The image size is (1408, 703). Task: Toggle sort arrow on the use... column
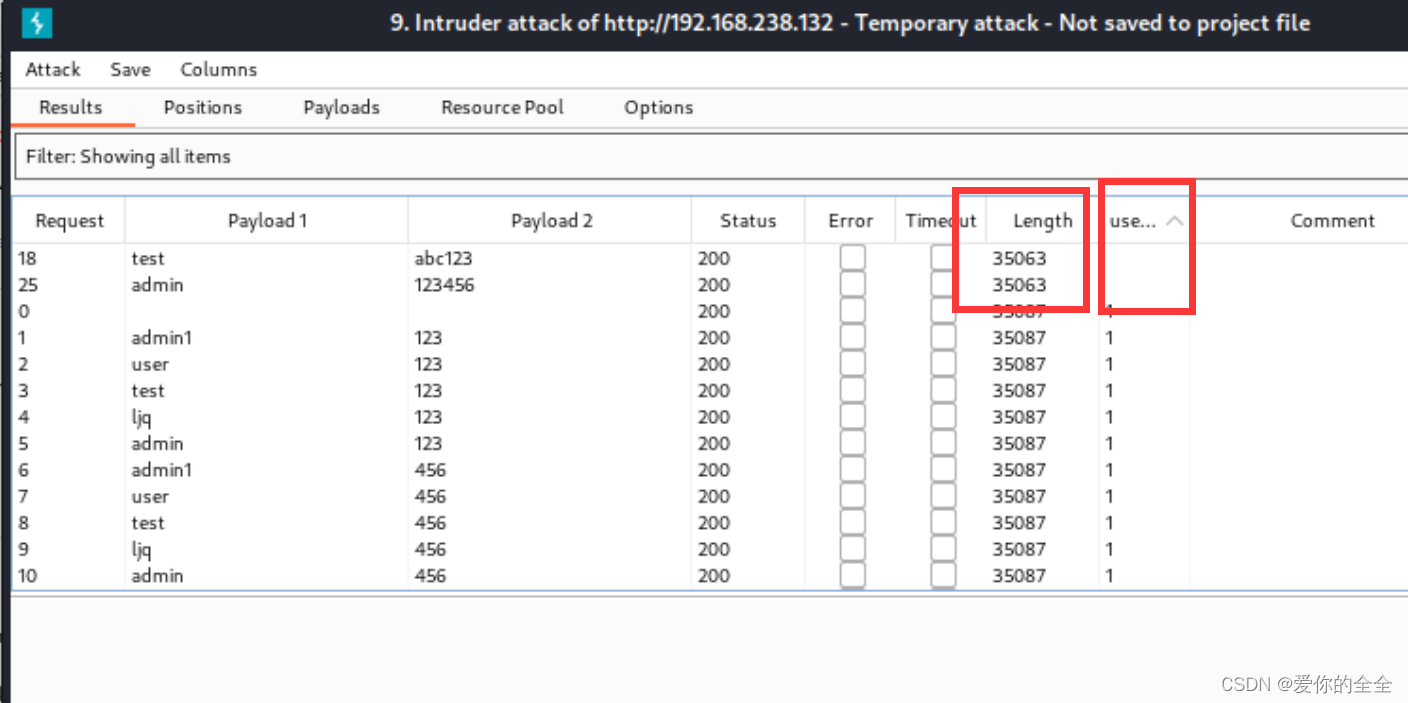pyautogui.click(x=1175, y=221)
